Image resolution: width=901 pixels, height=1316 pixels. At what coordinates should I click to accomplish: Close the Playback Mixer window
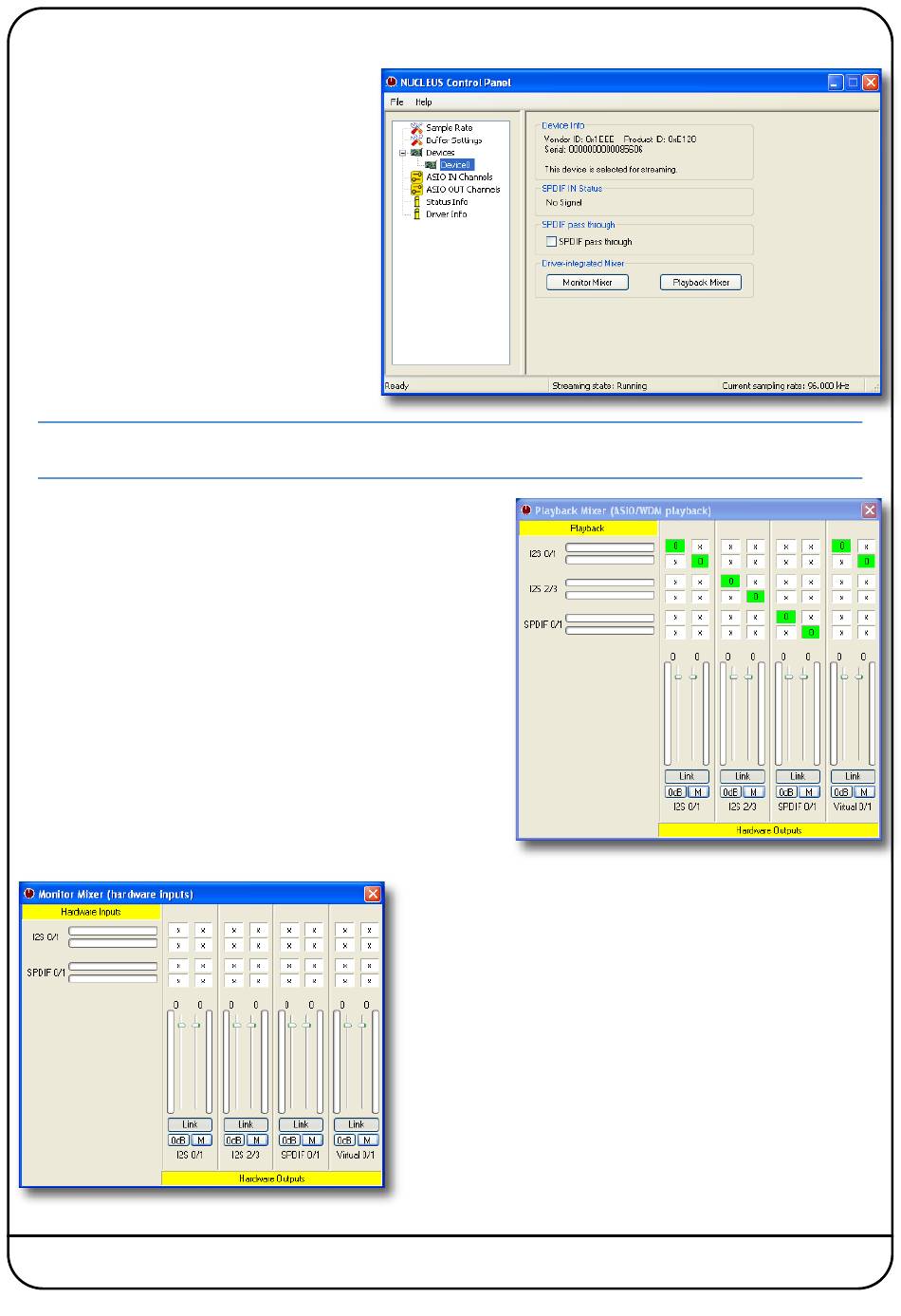pyautogui.click(x=869, y=510)
